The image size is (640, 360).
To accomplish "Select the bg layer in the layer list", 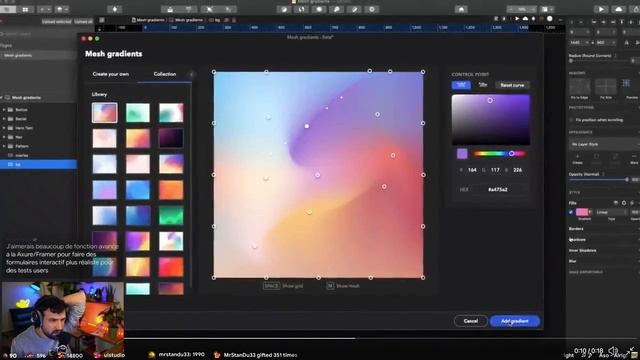I will 38,164.
